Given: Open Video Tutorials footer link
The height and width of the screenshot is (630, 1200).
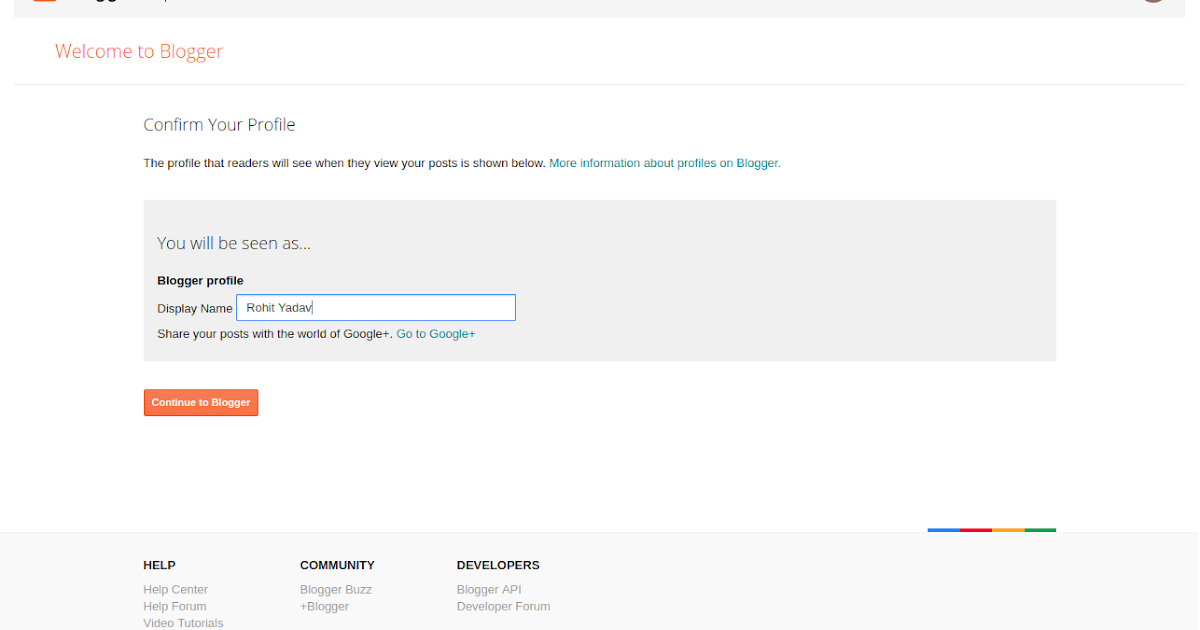Looking at the screenshot, I should click(183, 623).
